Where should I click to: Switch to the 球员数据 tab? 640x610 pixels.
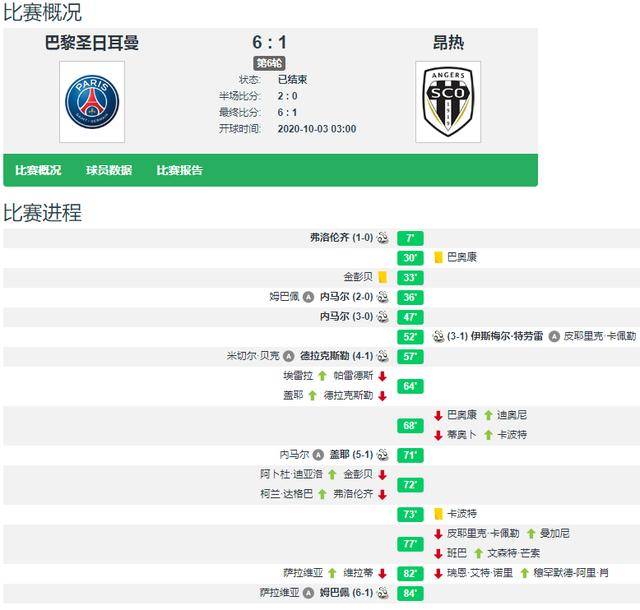pos(109,170)
